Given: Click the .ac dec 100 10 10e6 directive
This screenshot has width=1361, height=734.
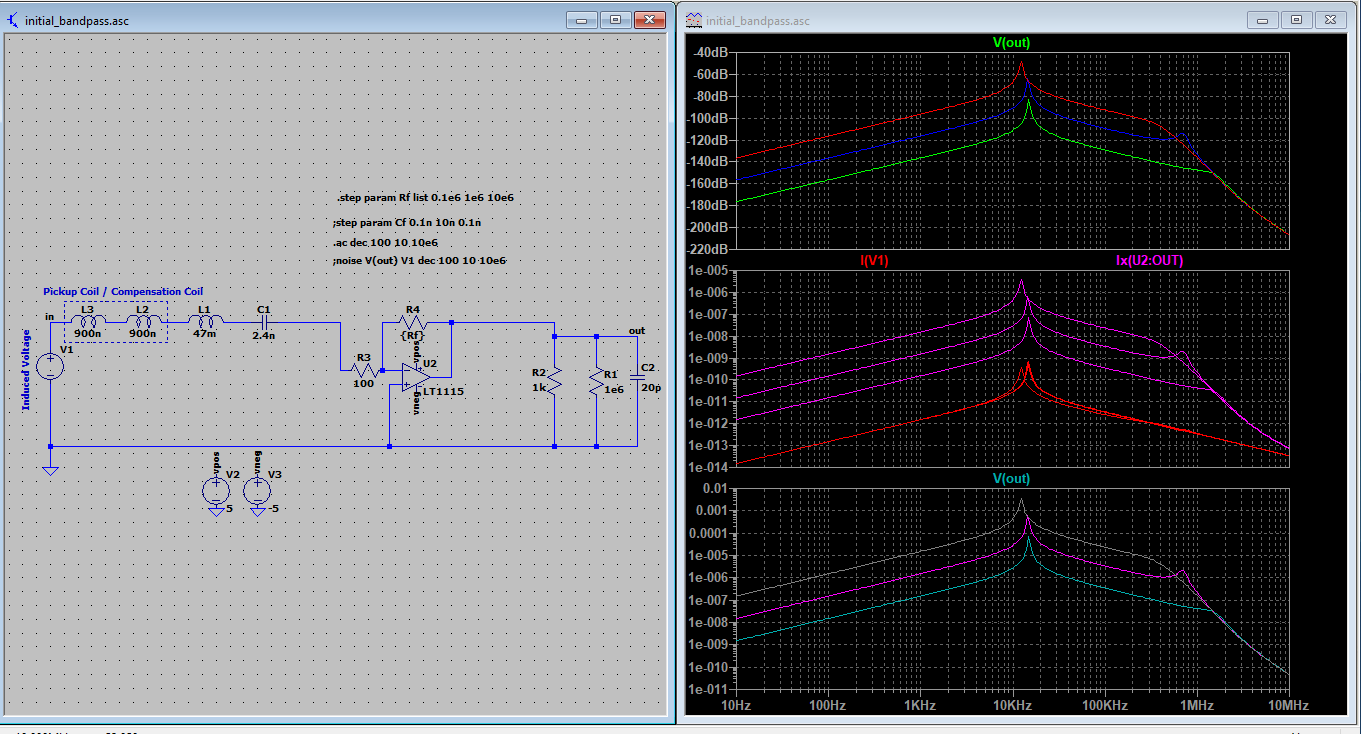Looking at the screenshot, I should pos(385,242).
